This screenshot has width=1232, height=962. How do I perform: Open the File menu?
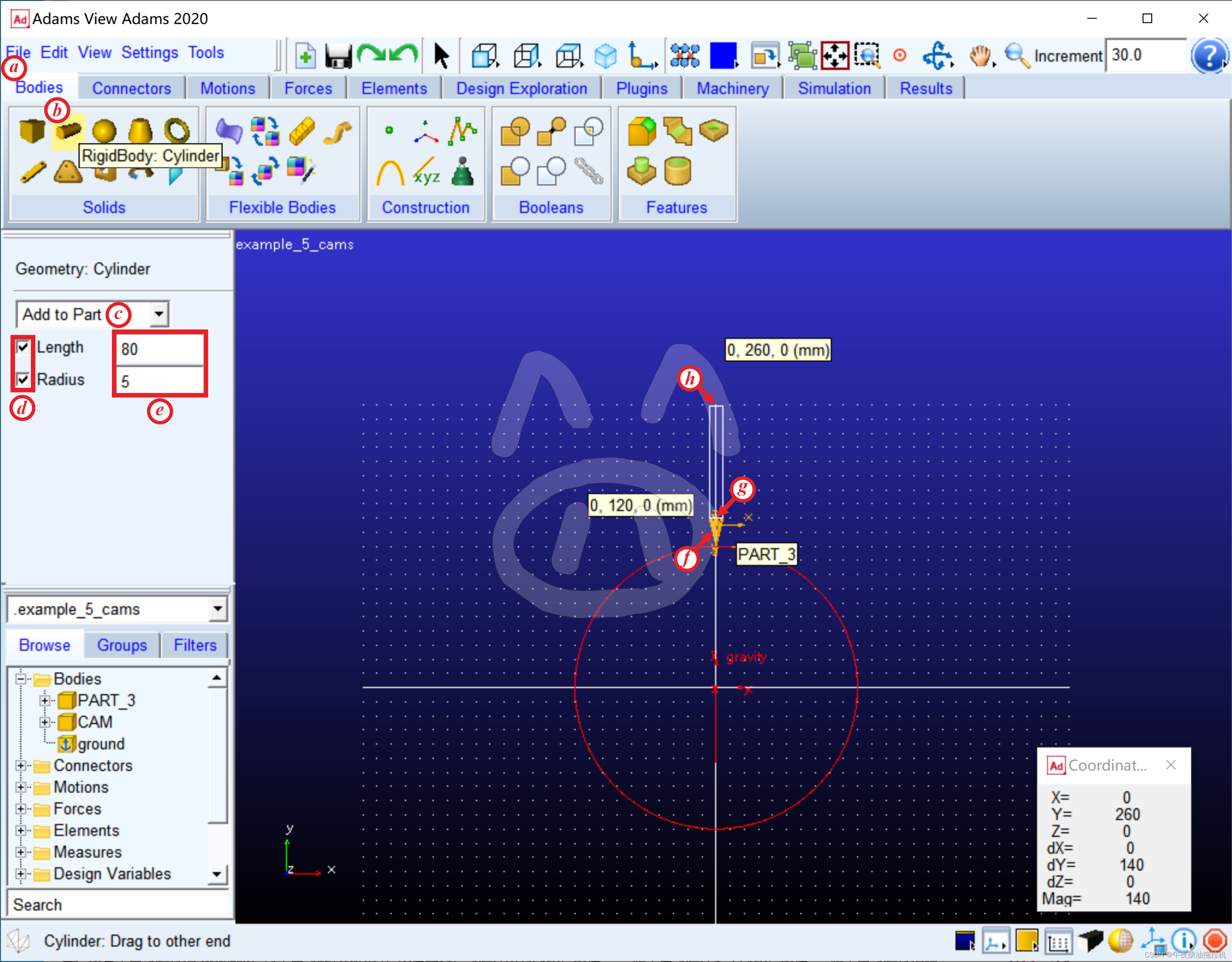tap(18, 52)
